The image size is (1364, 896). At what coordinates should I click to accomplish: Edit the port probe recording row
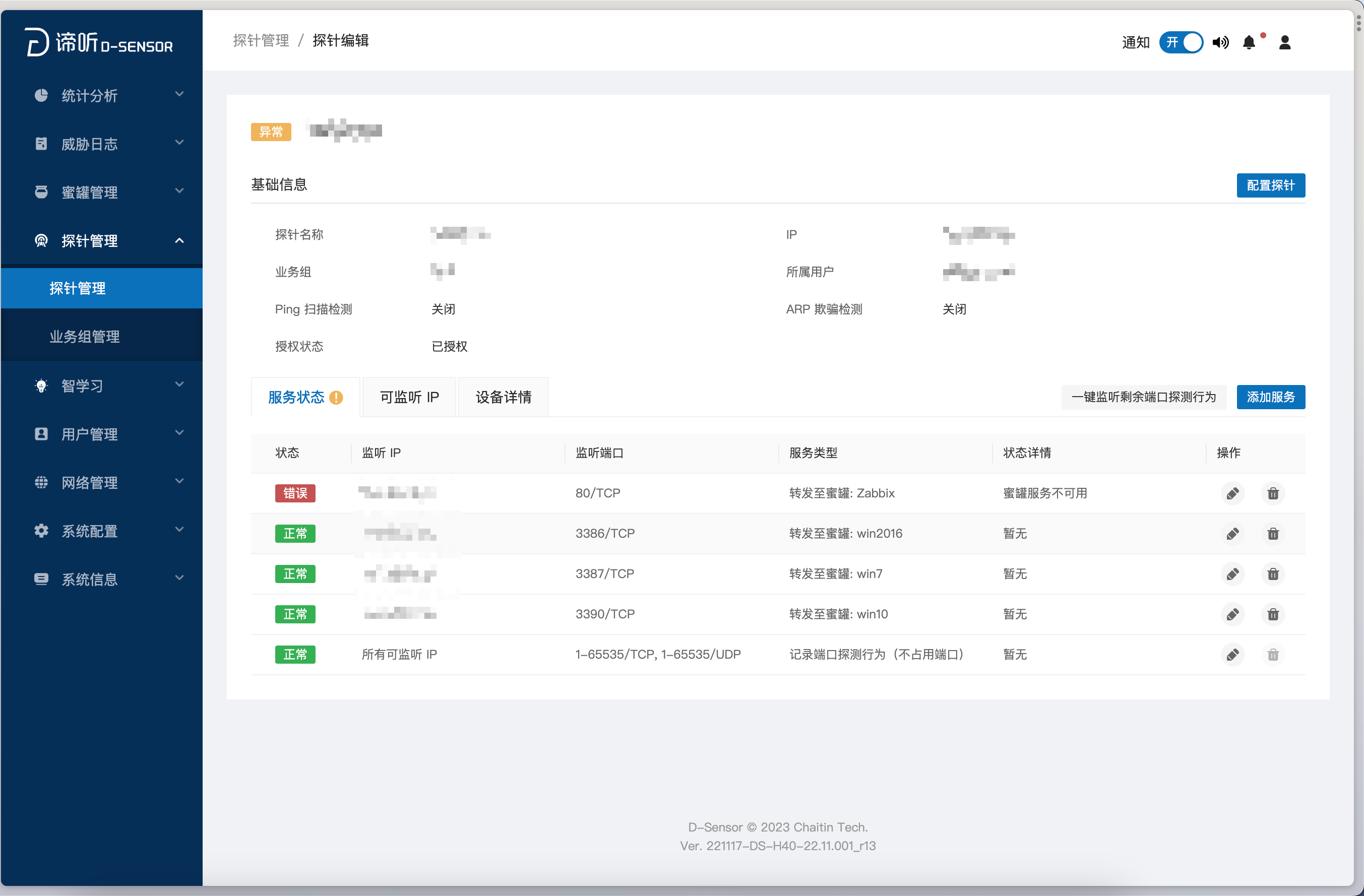click(1232, 654)
